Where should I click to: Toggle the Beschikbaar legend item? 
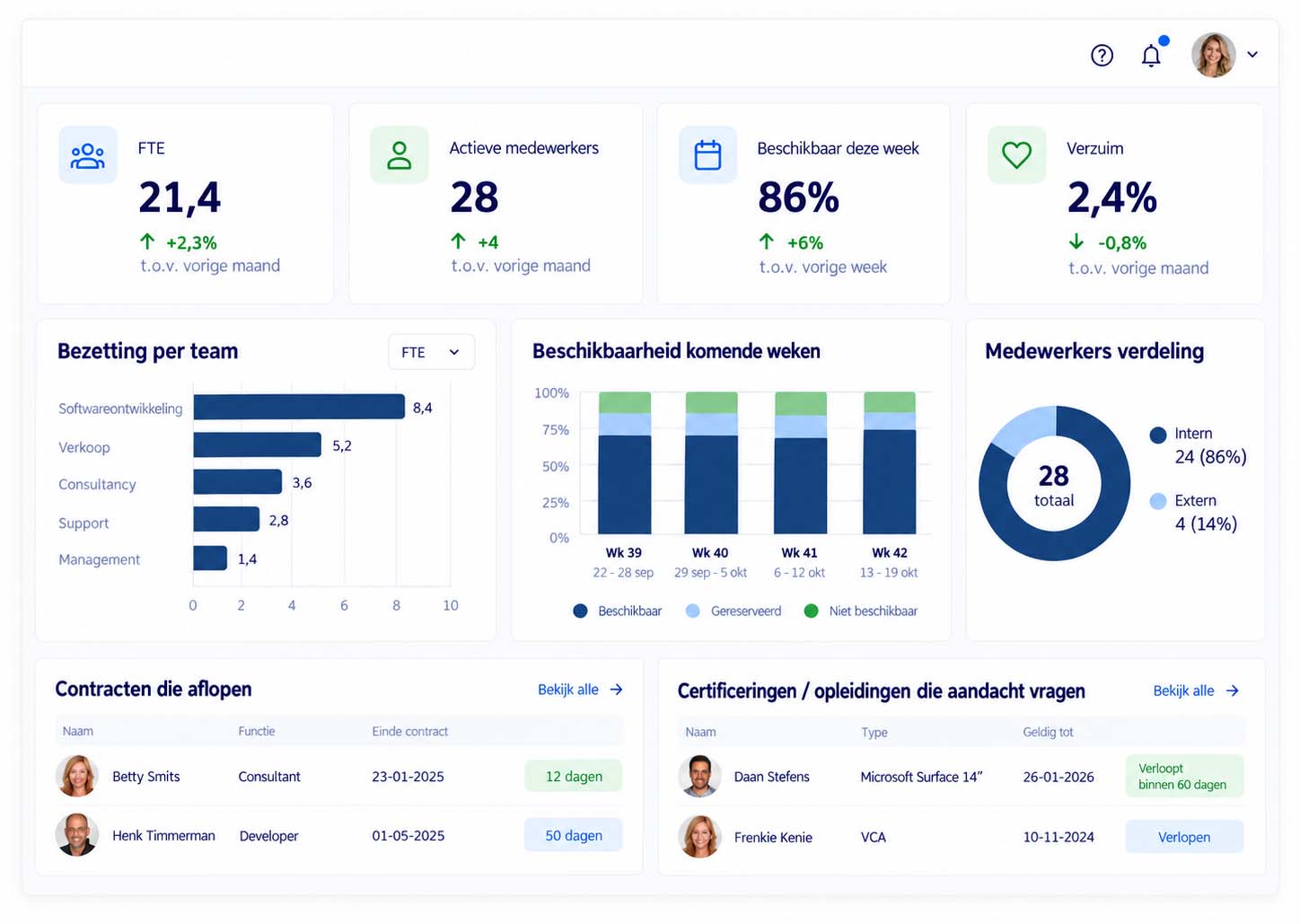(x=618, y=611)
